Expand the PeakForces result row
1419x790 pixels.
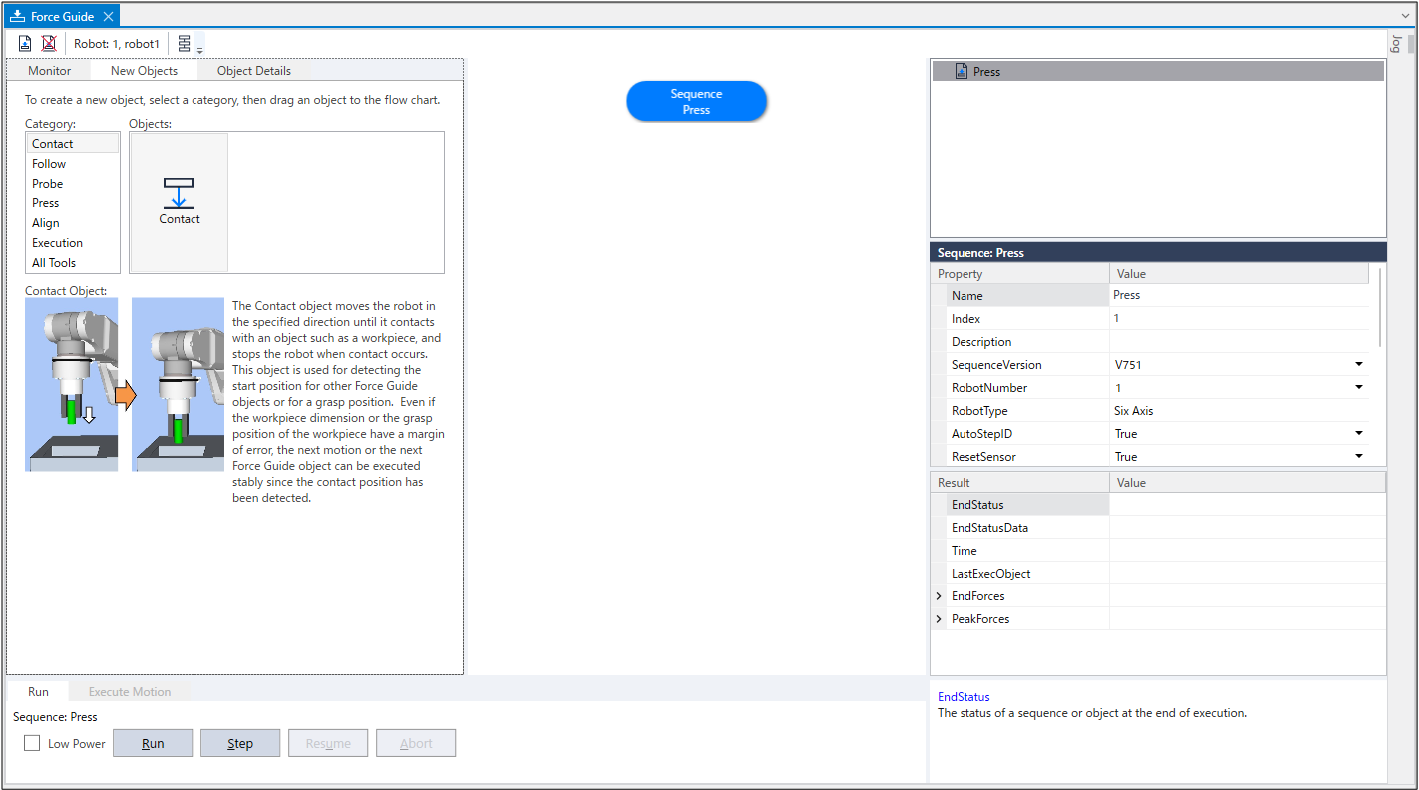tap(939, 619)
